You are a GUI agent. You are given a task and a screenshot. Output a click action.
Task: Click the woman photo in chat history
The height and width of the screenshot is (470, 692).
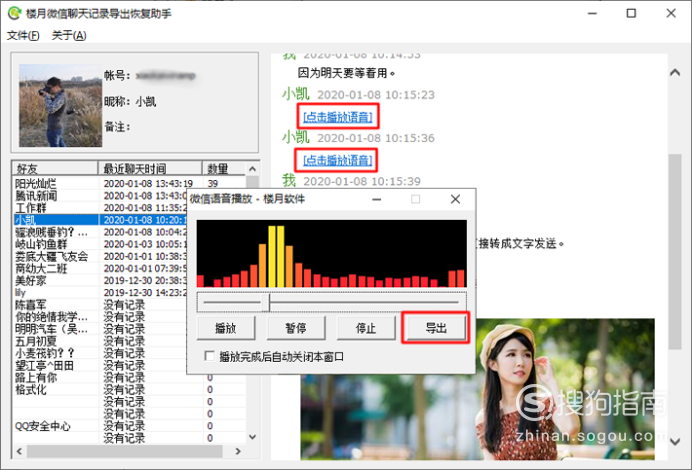pos(478,389)
